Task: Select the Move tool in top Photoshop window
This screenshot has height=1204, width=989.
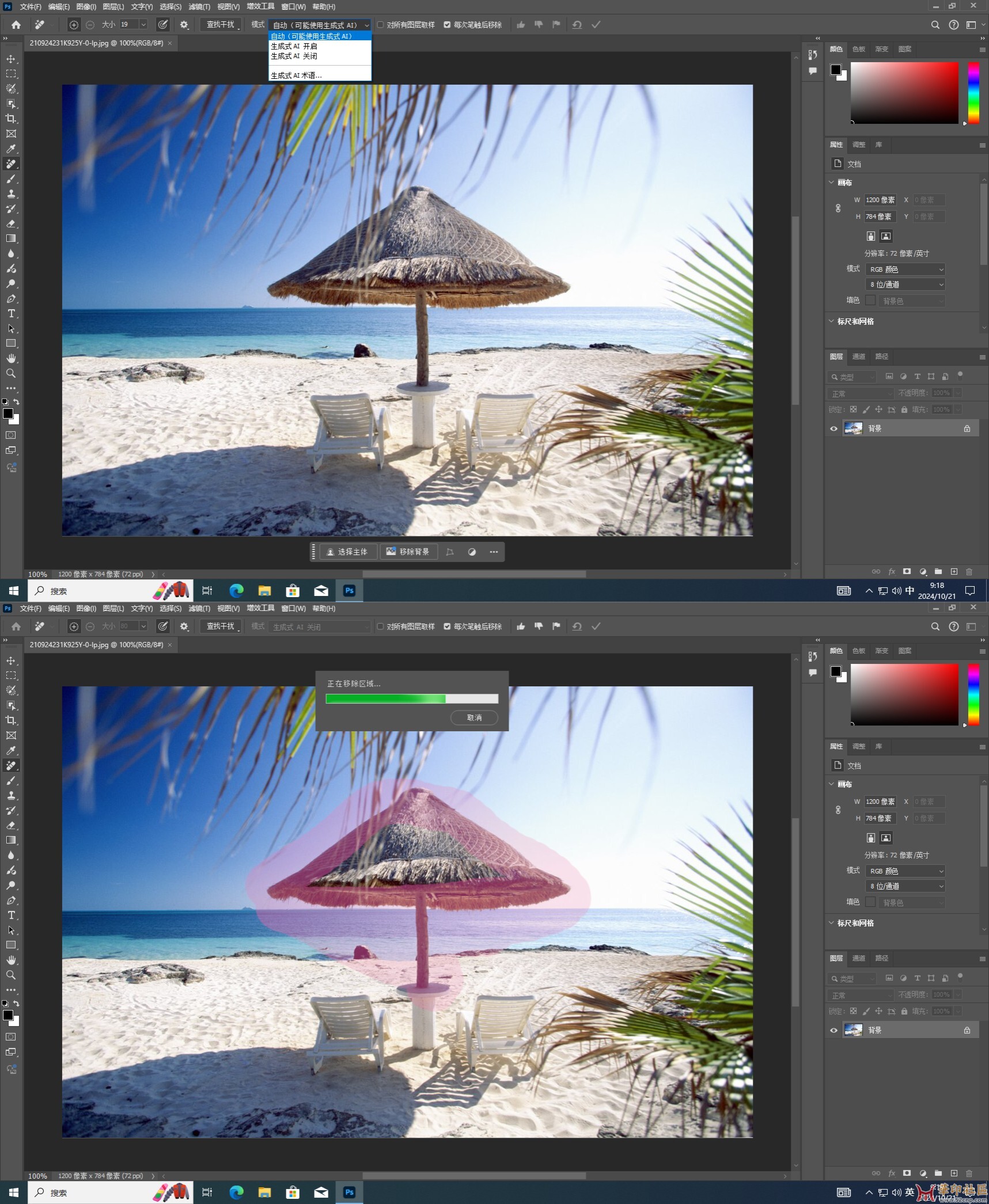Action: (11, 59)
